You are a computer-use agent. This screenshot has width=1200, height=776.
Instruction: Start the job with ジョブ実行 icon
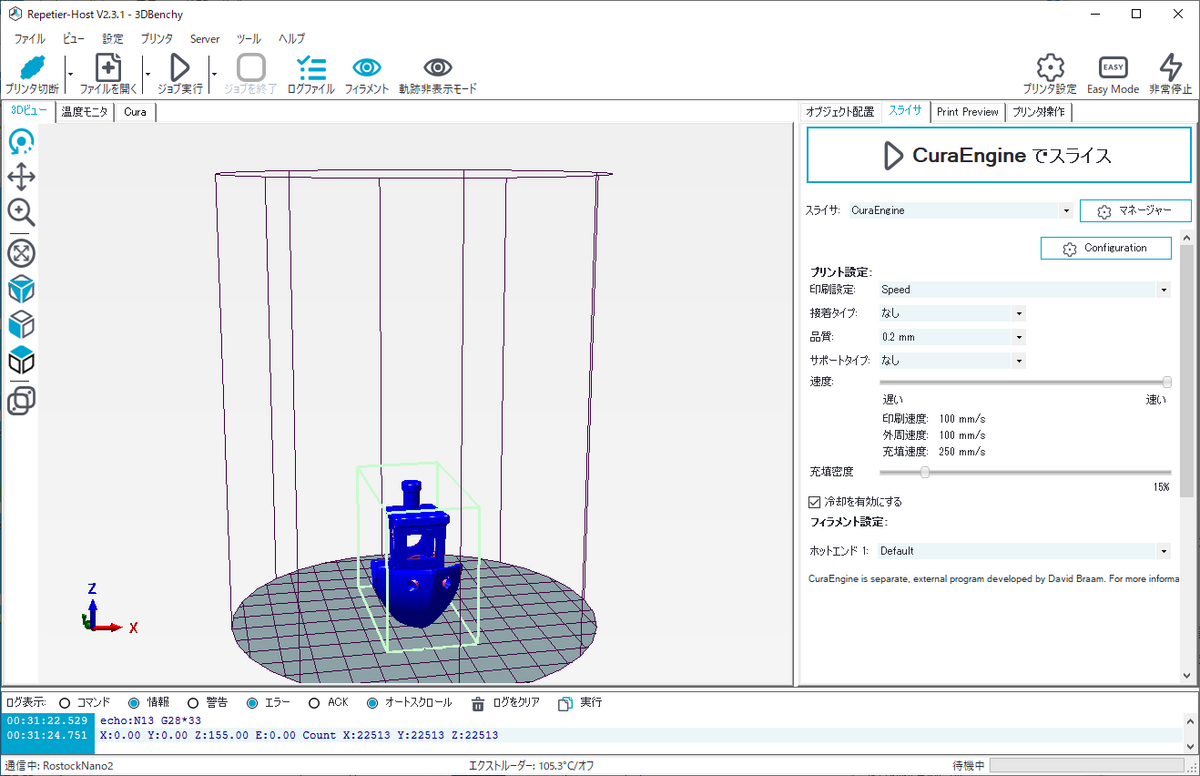point(180,67)
